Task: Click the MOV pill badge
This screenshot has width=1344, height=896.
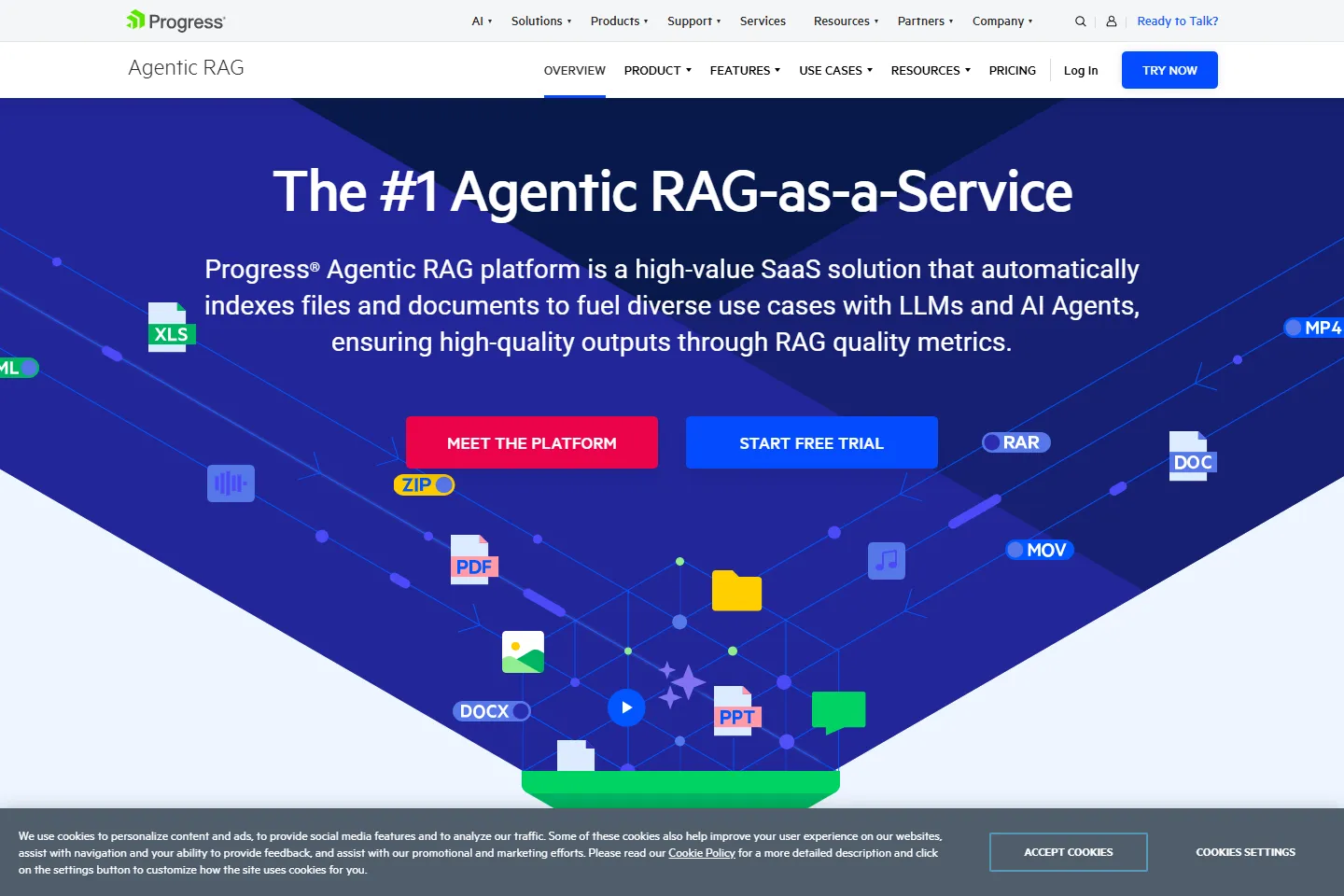Action: click(1040, 551)
